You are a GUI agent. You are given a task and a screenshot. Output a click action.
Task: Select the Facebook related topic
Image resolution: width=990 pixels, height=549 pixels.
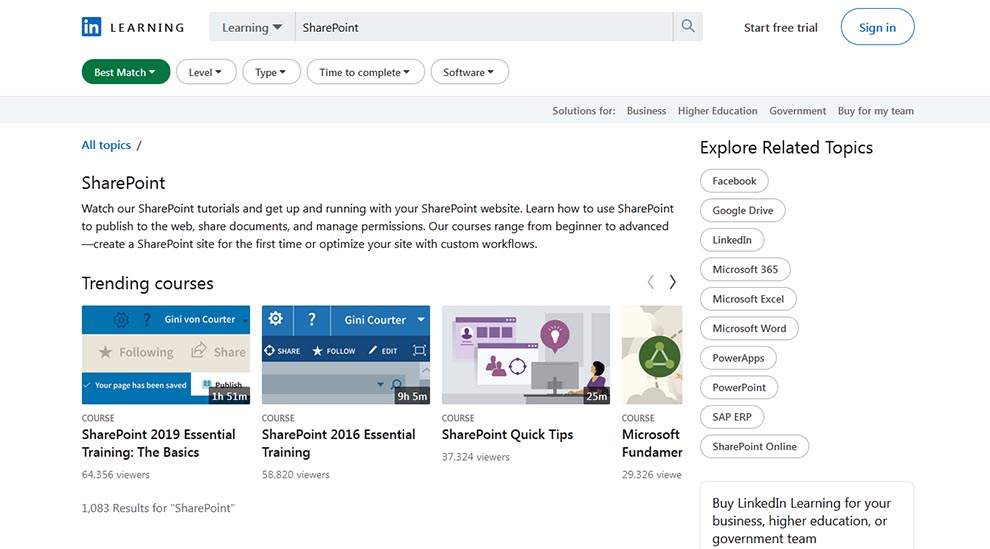click(x=734, y=180)
